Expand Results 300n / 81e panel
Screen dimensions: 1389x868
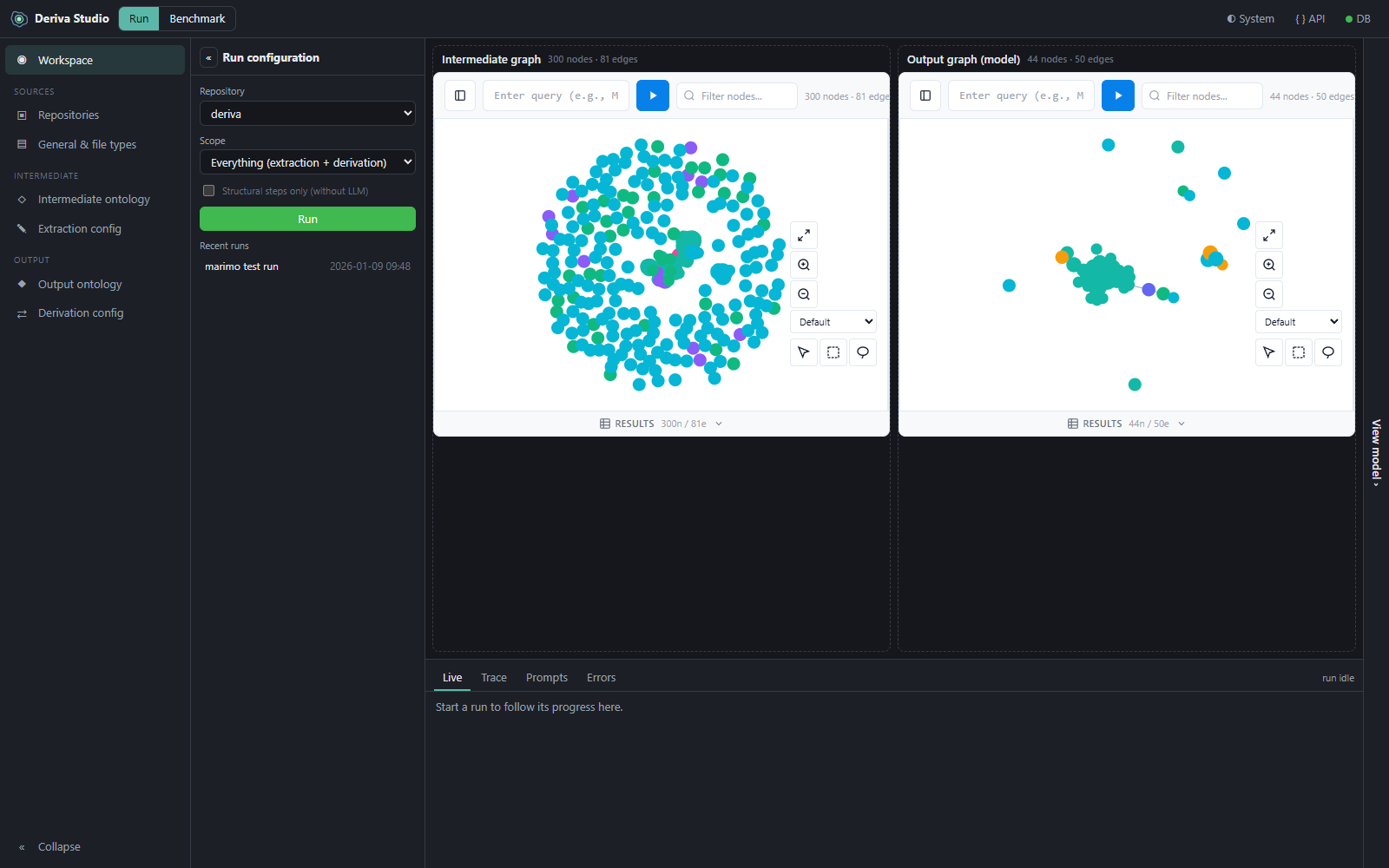[x=661, y=424]
